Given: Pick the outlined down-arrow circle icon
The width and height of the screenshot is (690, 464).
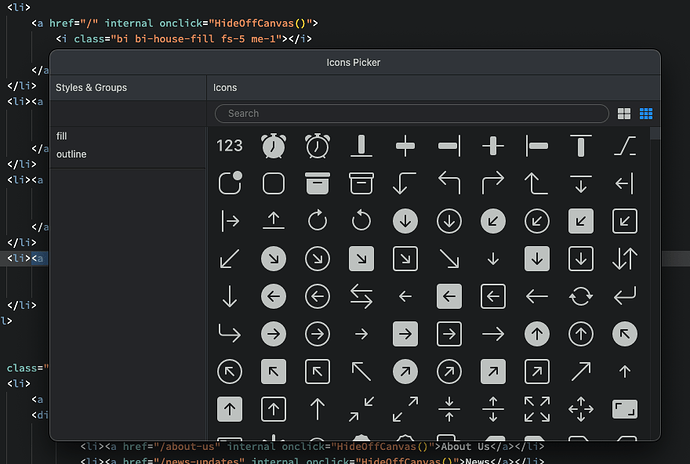Looking at the screenshot, I should tap(449, 221).
